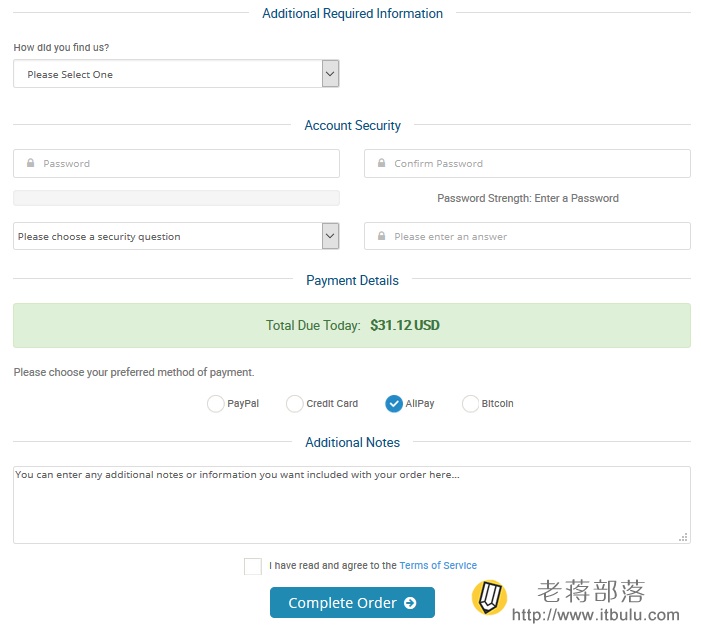
Task: Click the security answer input field
Action: (x=527, y=236)
